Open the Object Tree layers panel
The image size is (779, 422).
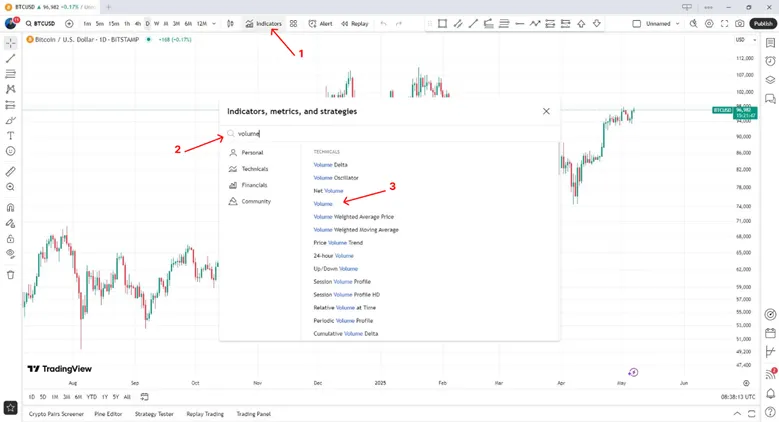770,80
